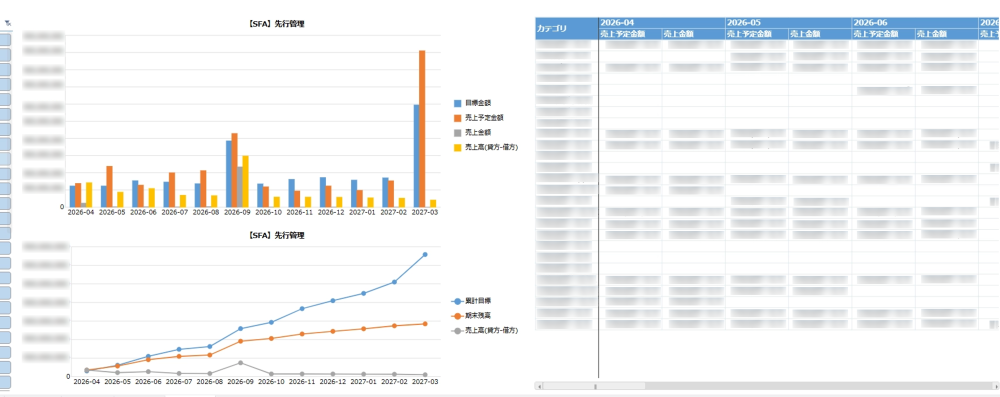Viewport: 1000px width, 397px height.
Task: Click the bar chart title 【SFA】先行管理
Action: [277, 24]
